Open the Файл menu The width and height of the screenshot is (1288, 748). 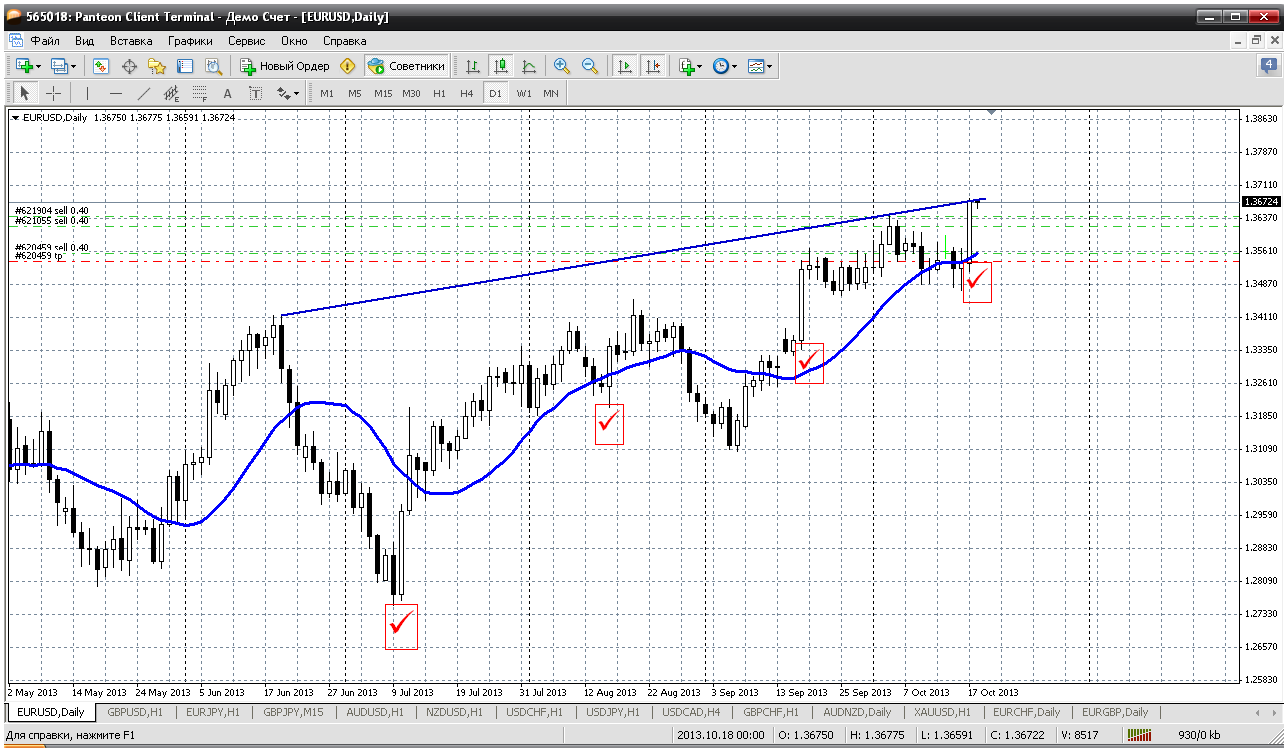point(45,41)
